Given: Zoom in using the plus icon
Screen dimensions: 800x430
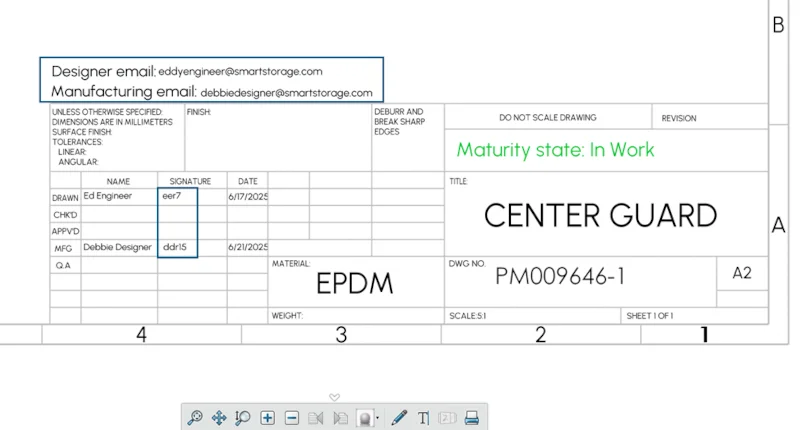Looking at the screenshot, I should (x=268, y=417).
